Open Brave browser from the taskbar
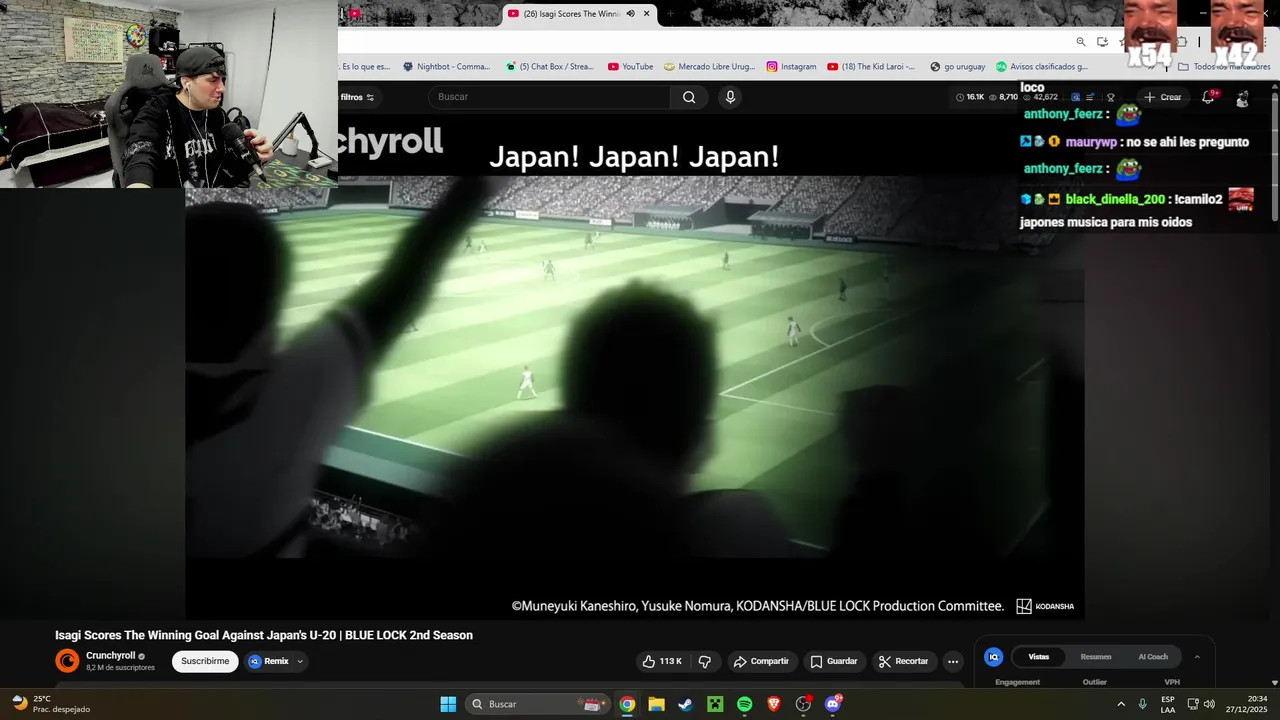Screen dimensions: 1280x720 pyautogui.click(x=774, y=704)
